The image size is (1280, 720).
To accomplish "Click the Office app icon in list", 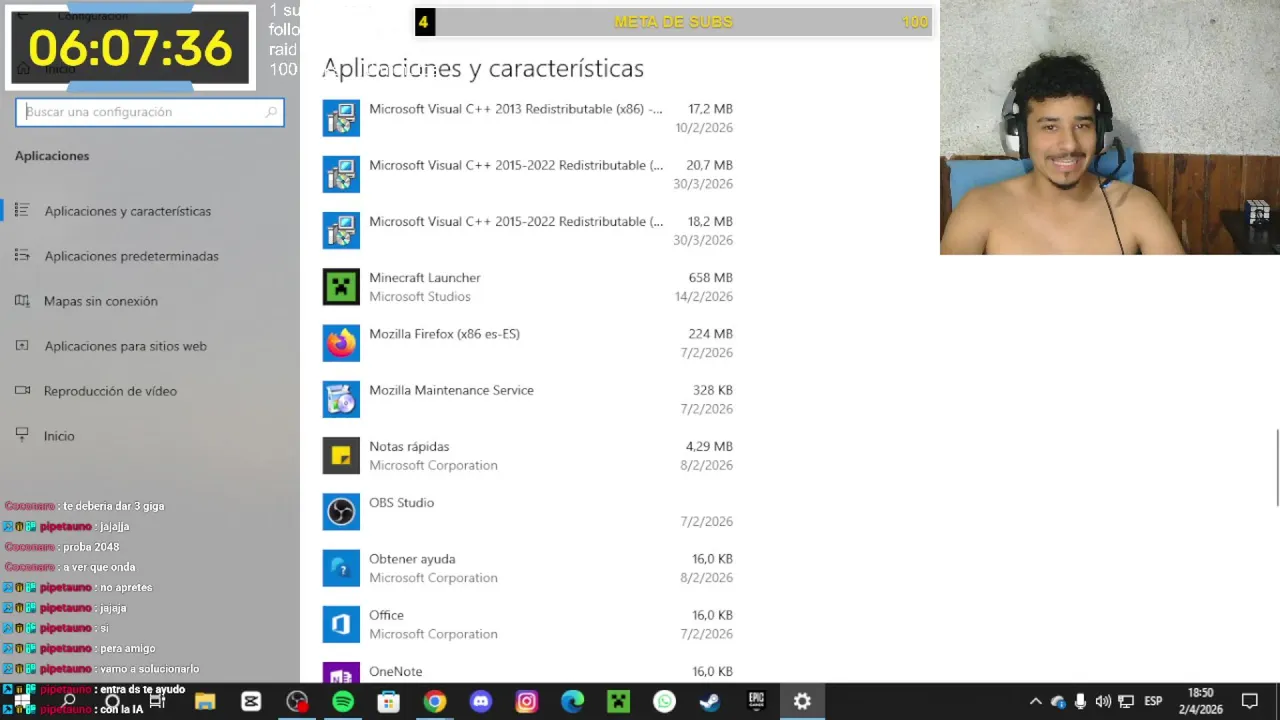I will 341,624.
